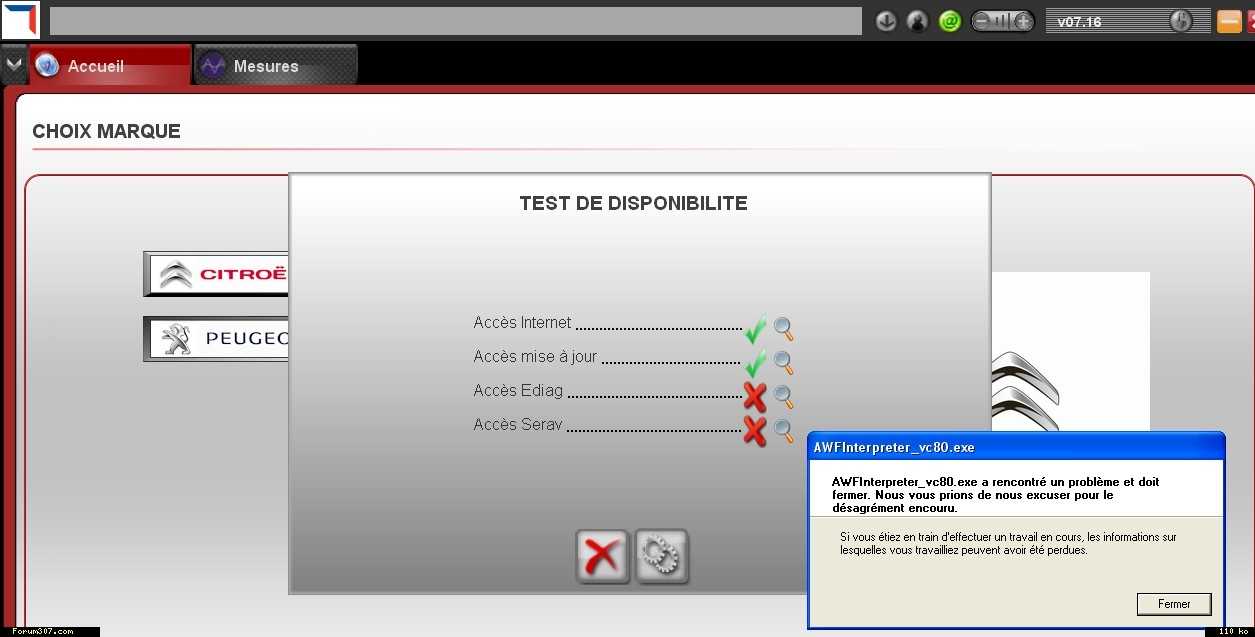Click the Accès Serav label
The height and width of the screenshot is (637, 1255).
[518, 425]
